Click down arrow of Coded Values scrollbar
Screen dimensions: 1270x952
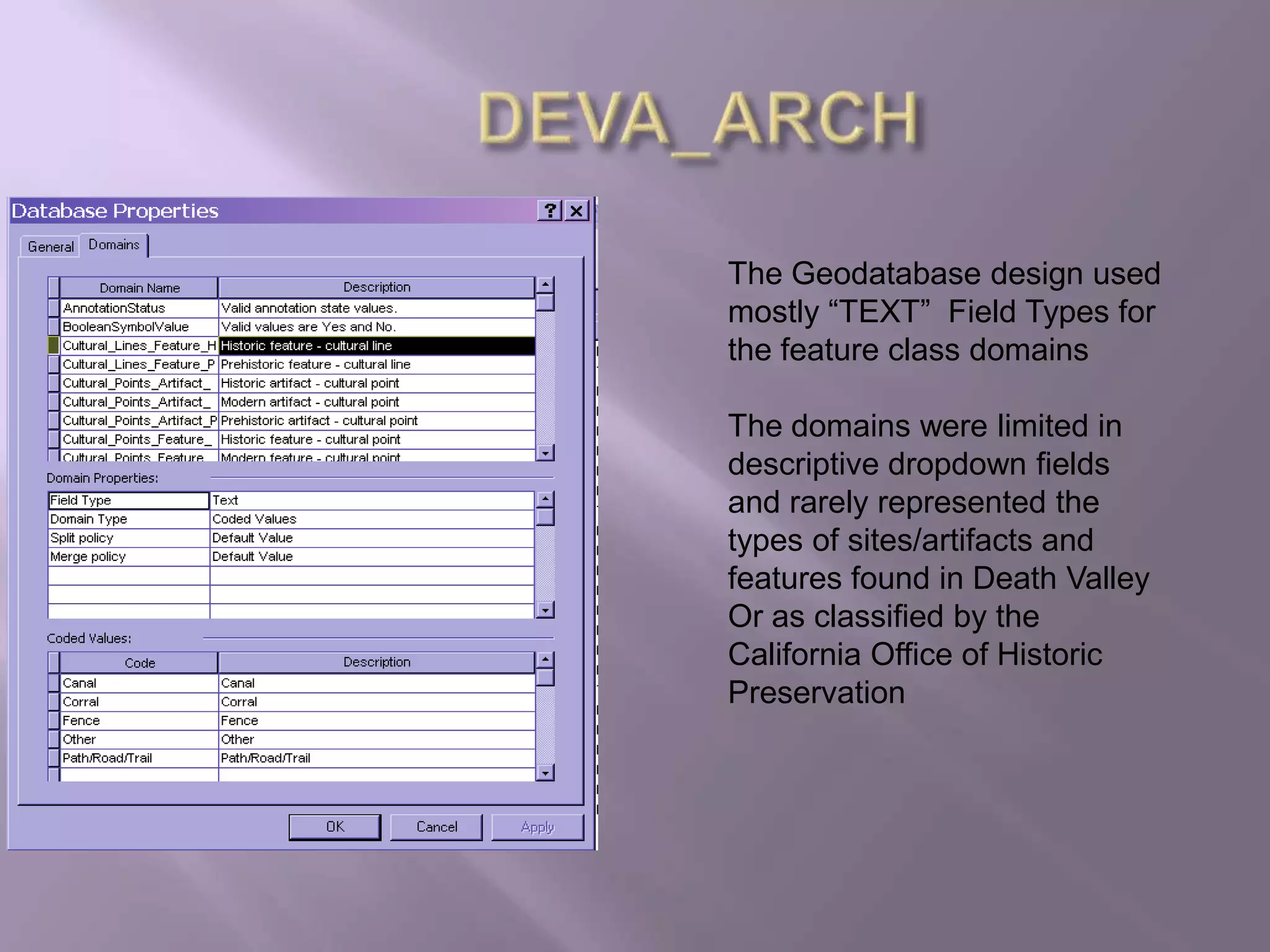pos(545,772)
